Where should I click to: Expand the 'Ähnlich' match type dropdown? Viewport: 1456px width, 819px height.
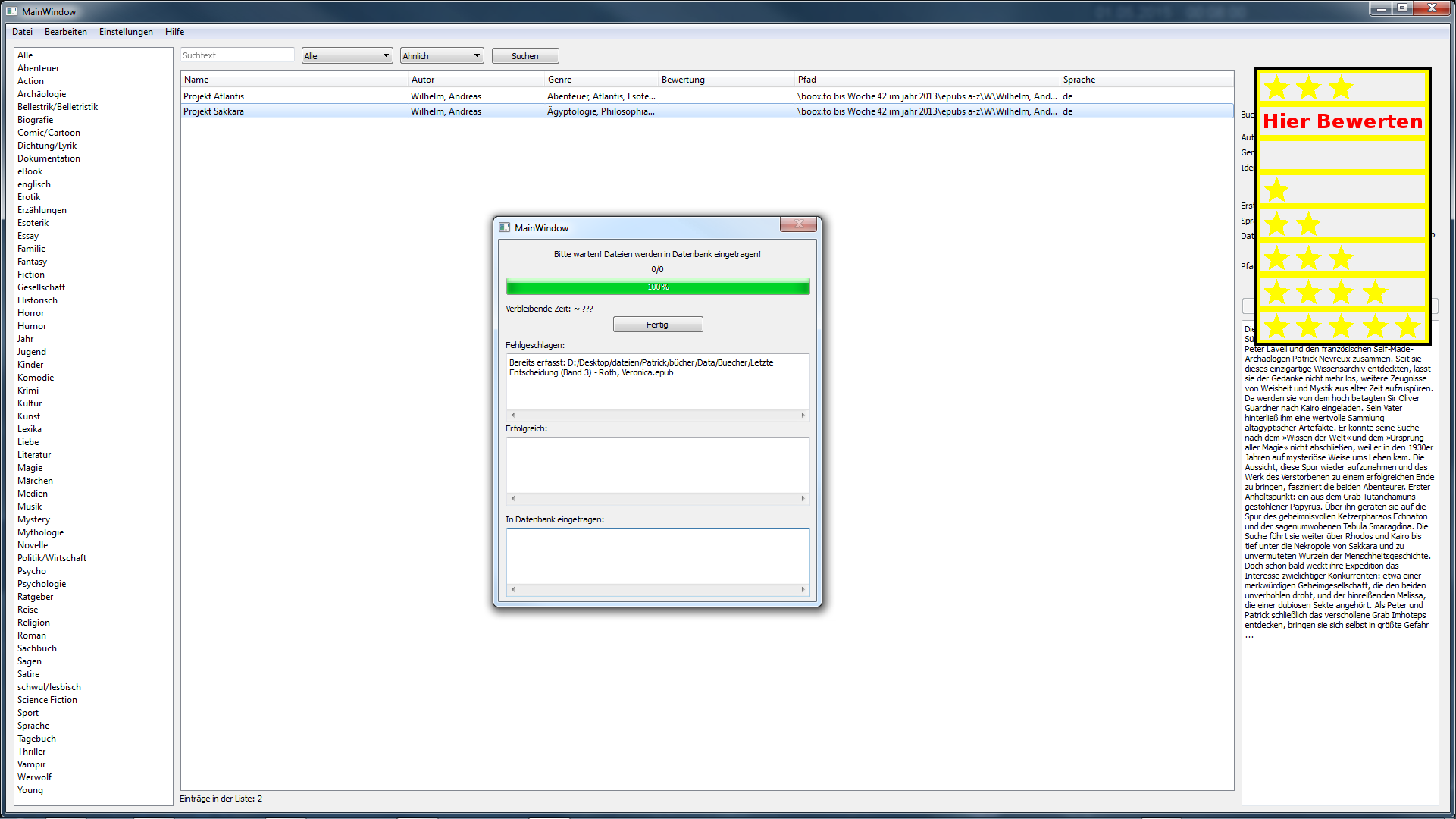click(441, 56)
